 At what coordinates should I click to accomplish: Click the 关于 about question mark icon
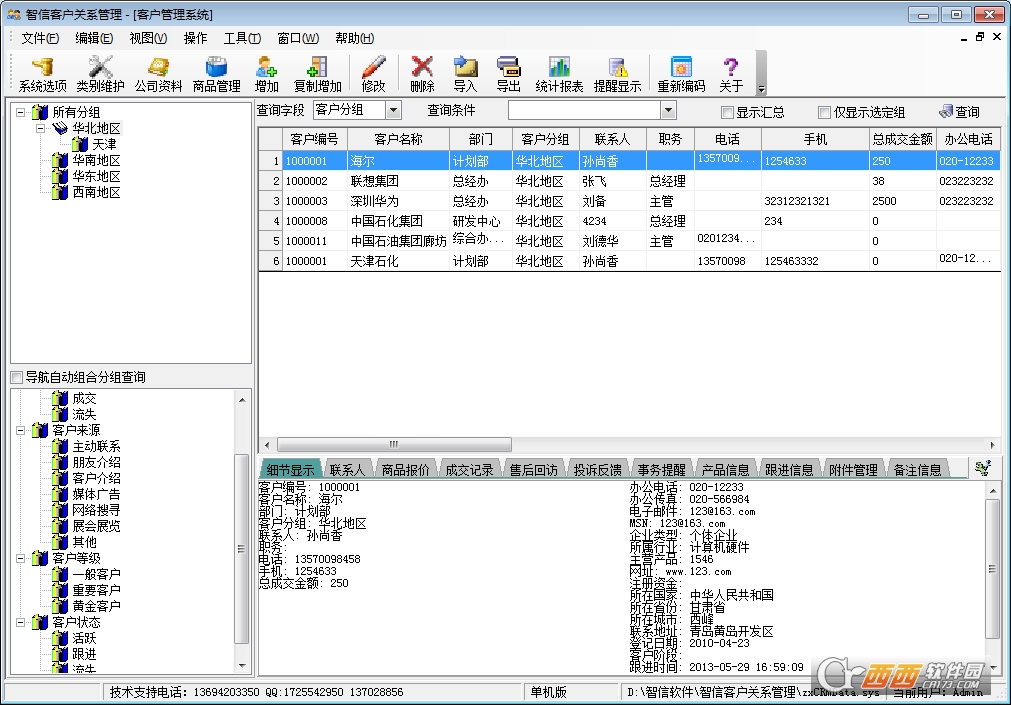point(731,74)
